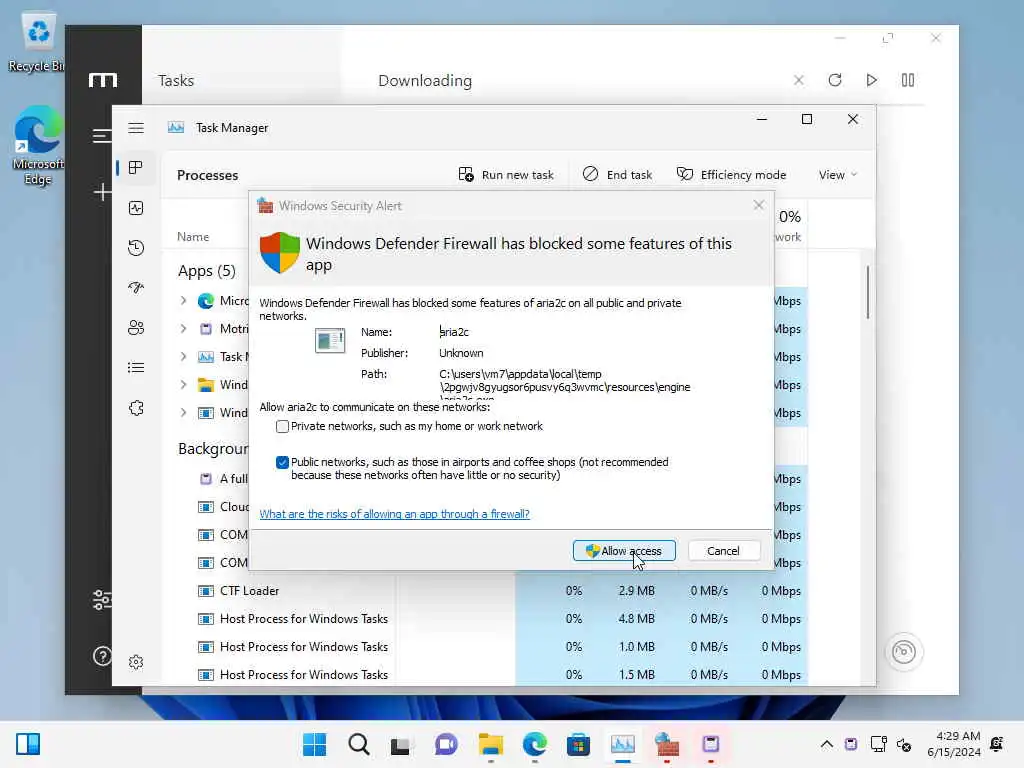The width and height of the screenshot is (1024, 768).
Task: Open Recycle Bin desktop icon
Action: point(37,43)
